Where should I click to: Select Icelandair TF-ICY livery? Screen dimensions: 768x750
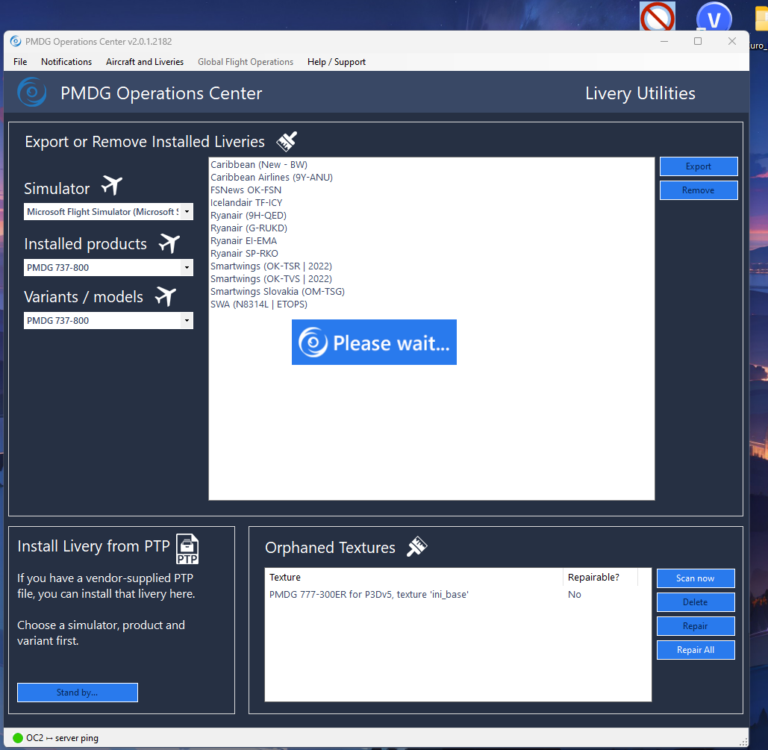pos(246,203)
